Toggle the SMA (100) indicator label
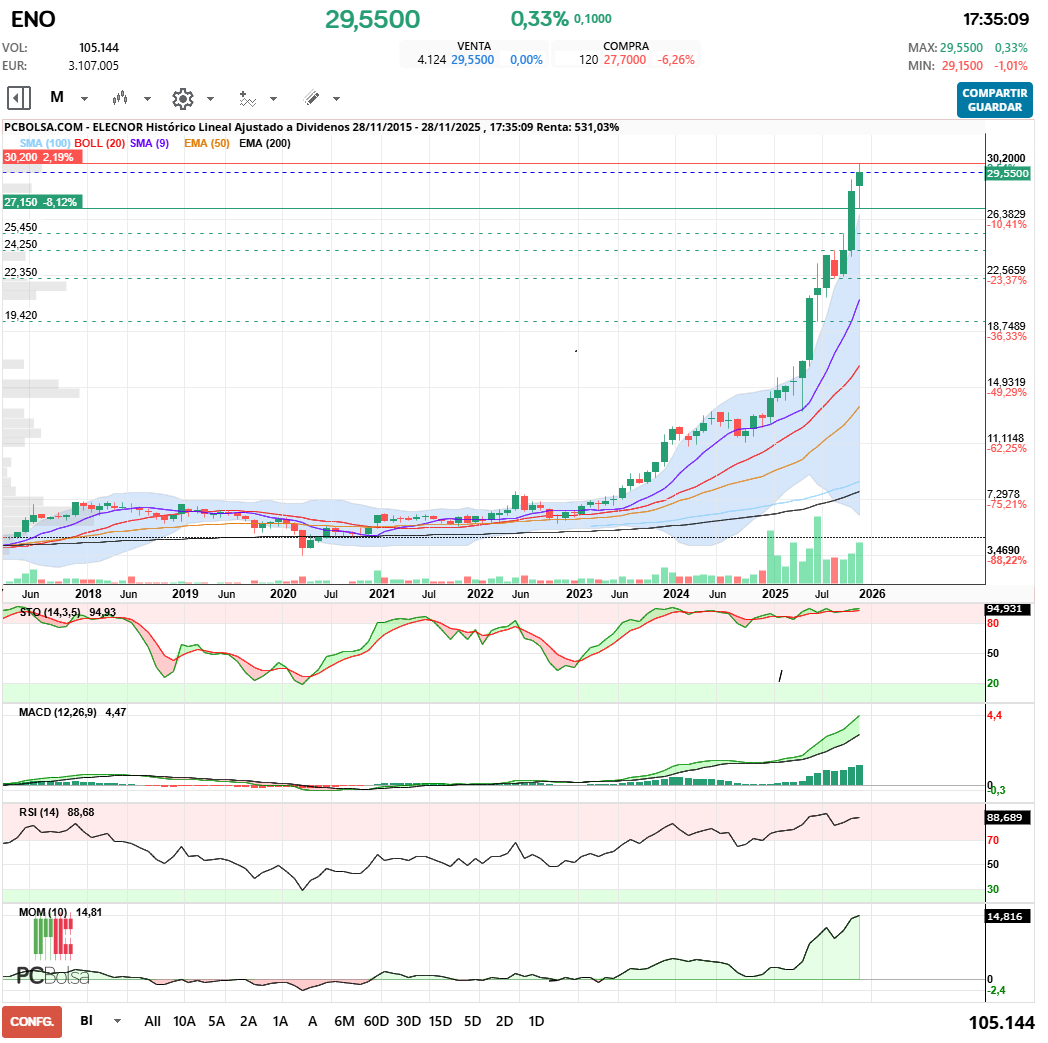The width and height of the screenshot is (1048, 1043). 45,143
